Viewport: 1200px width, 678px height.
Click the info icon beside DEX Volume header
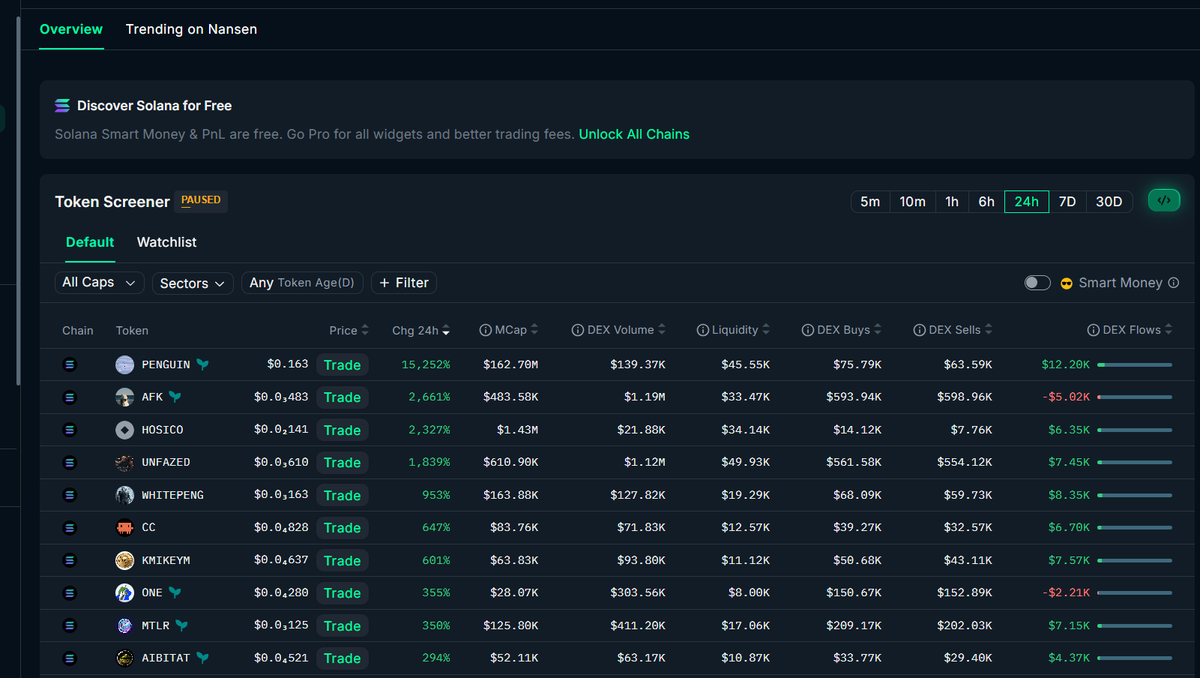(x=577, y=330)
